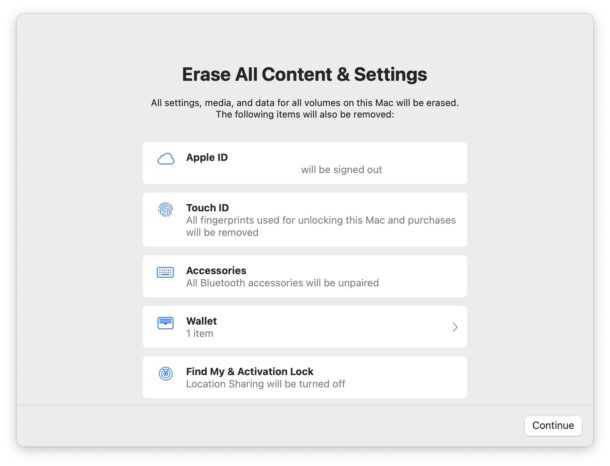Select the Apple ID title

coord(207,157)
